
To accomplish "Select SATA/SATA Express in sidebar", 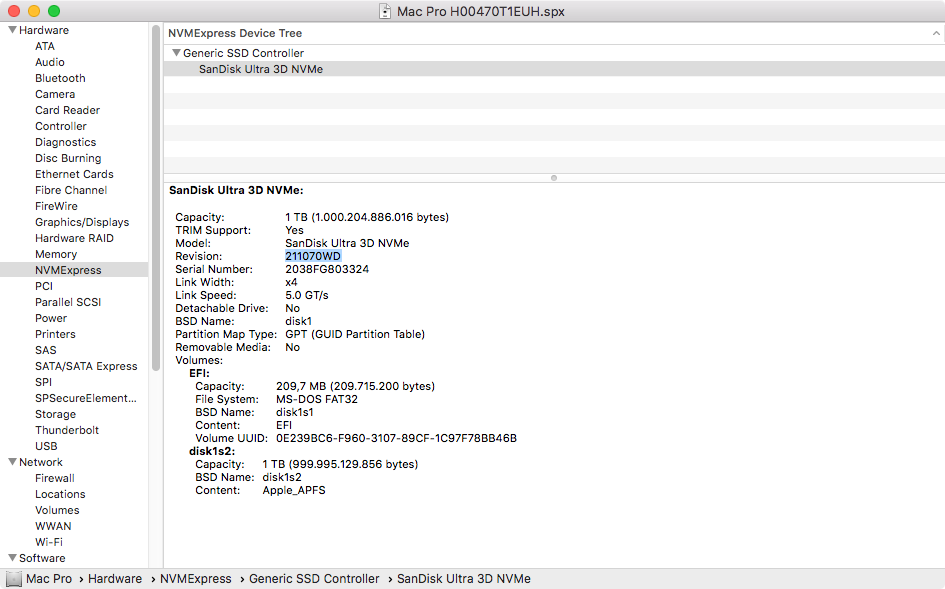I will pos(86,366).
